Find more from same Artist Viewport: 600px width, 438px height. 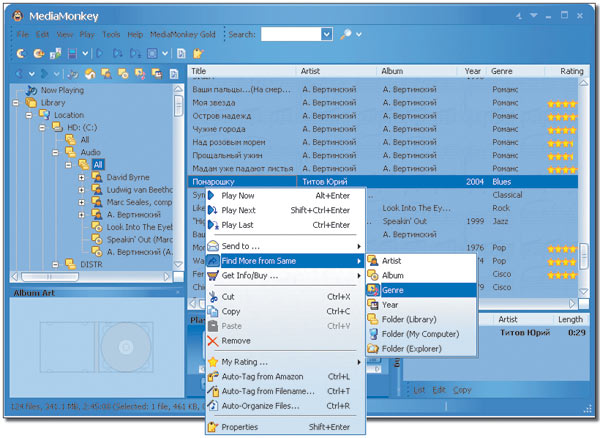click(421, 261)
